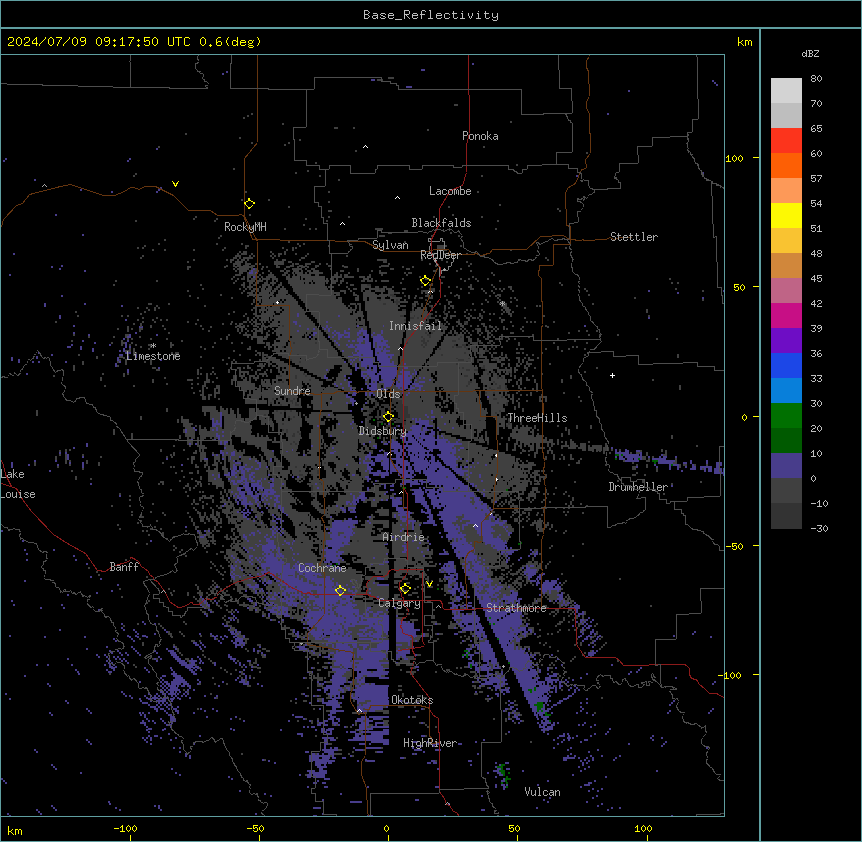
Task: Click the green 30 dBZ legend swatch
Action: (786, 416)
